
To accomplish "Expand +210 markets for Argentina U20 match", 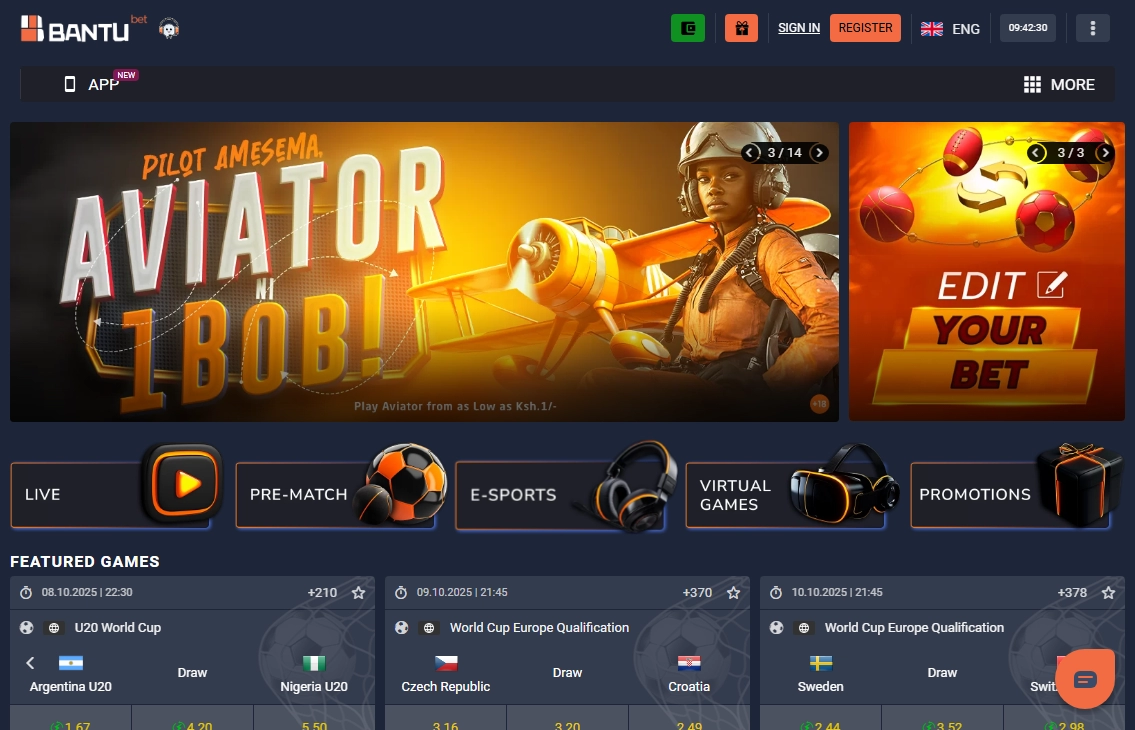I will point(322,592).
